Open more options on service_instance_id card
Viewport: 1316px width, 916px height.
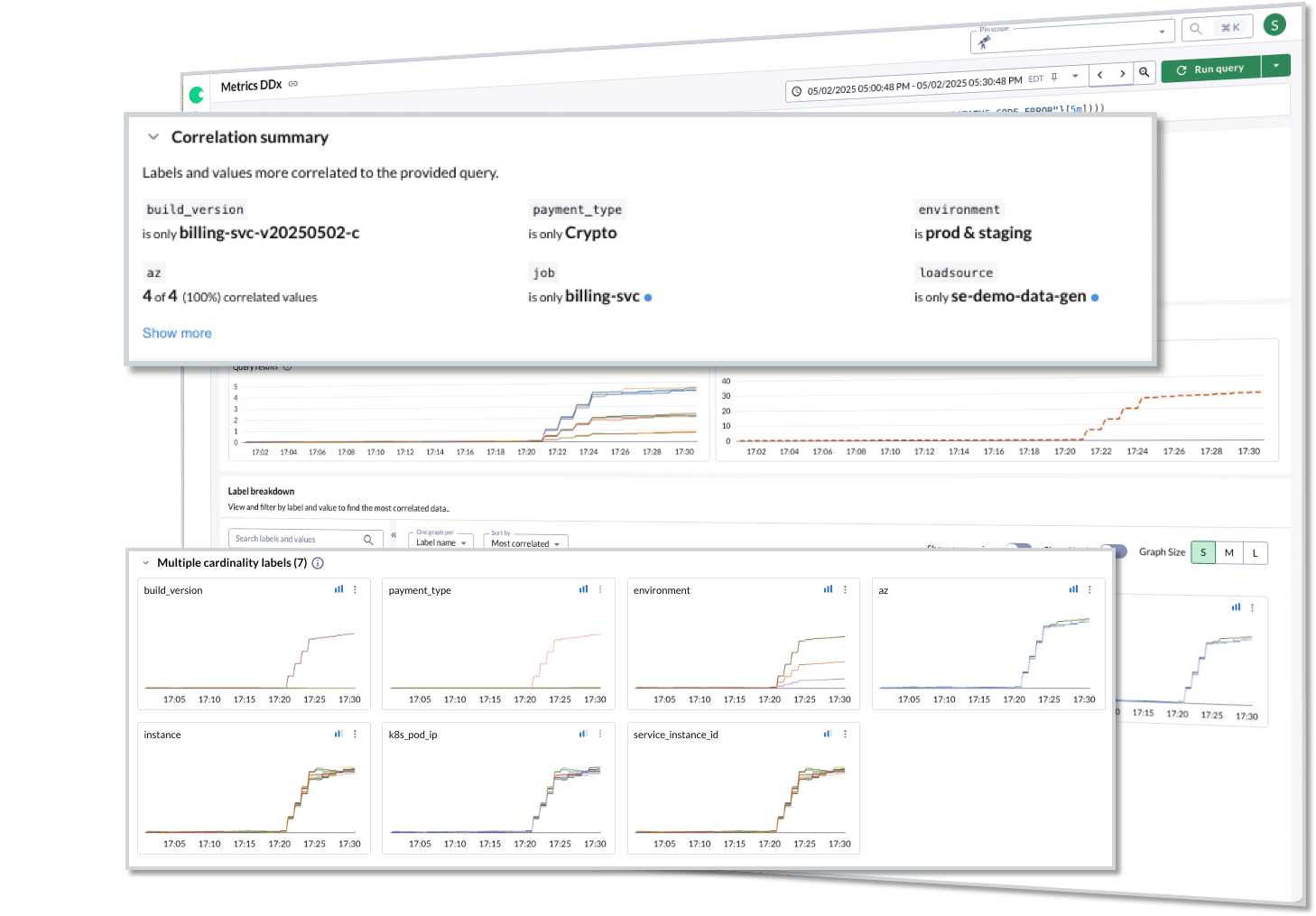(x=845, y=734)
